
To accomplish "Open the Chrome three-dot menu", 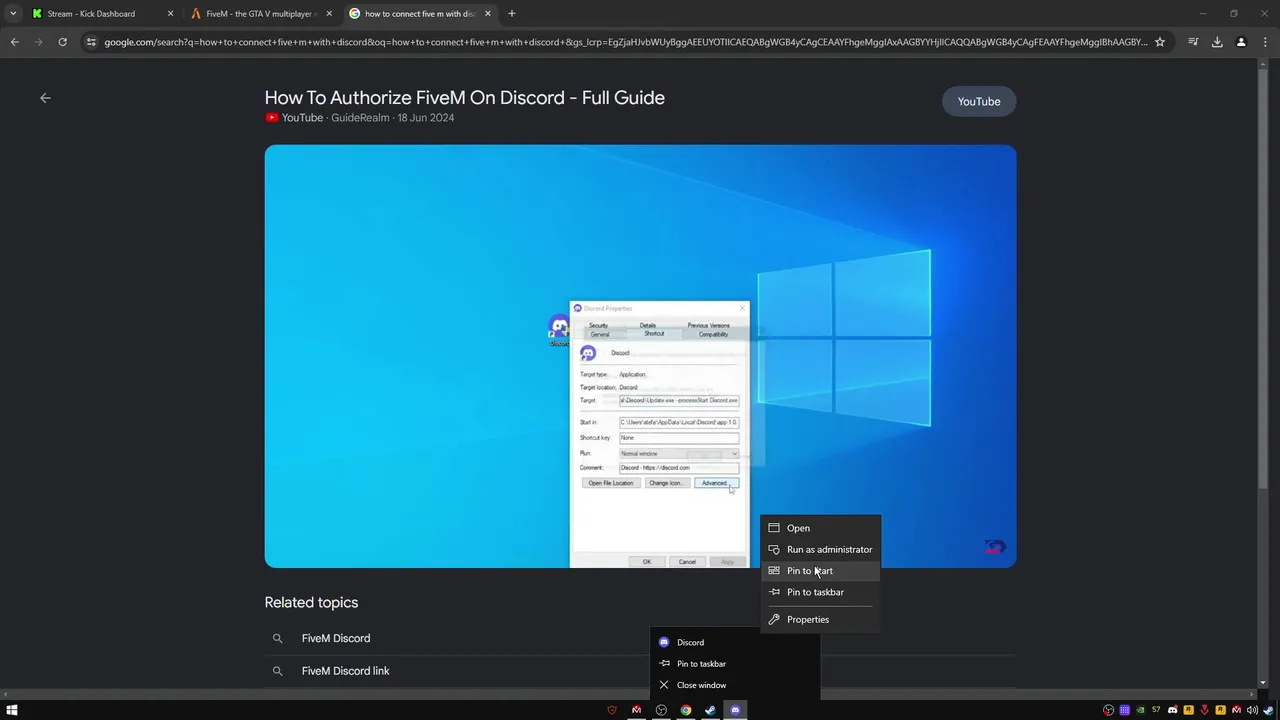I will (1266, 42).
